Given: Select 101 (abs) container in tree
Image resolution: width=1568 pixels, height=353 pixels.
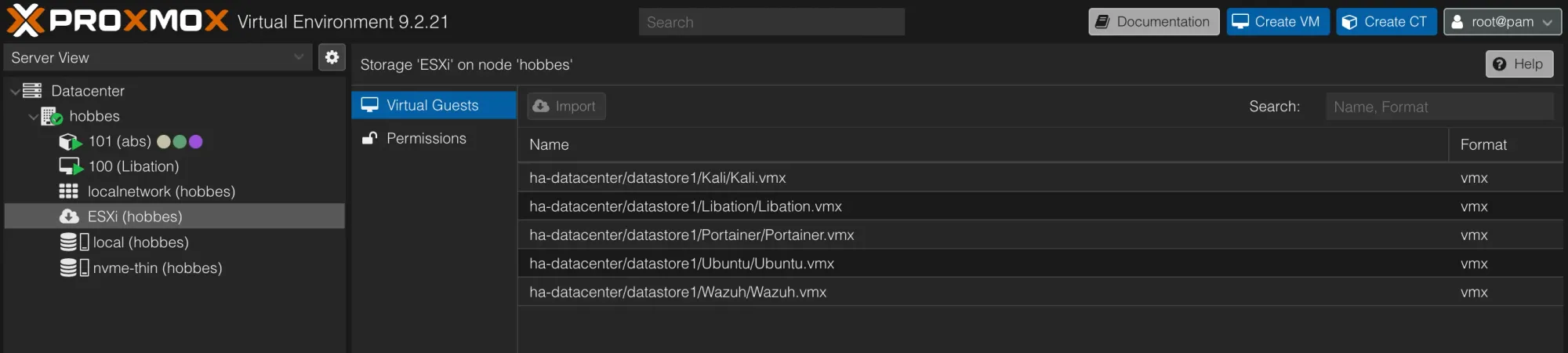Looking at the screenshot, I should pos(120,142).
